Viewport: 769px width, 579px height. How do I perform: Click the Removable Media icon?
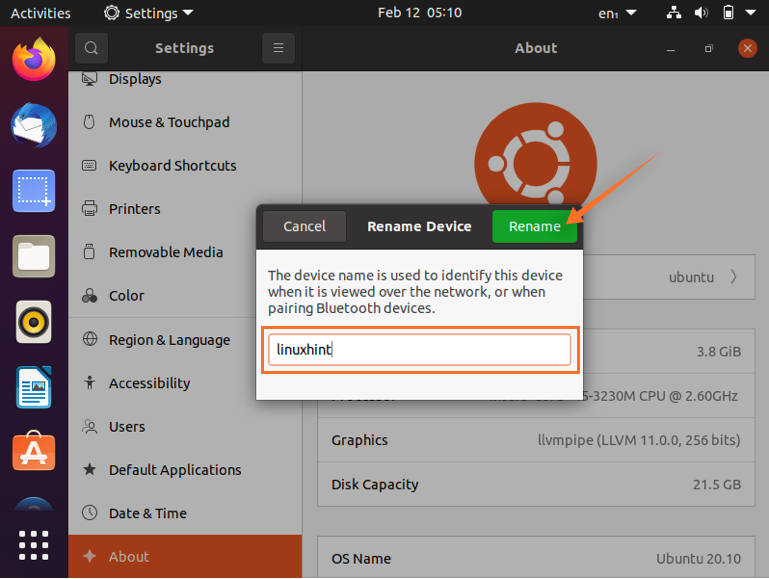(x=89, y=252)
